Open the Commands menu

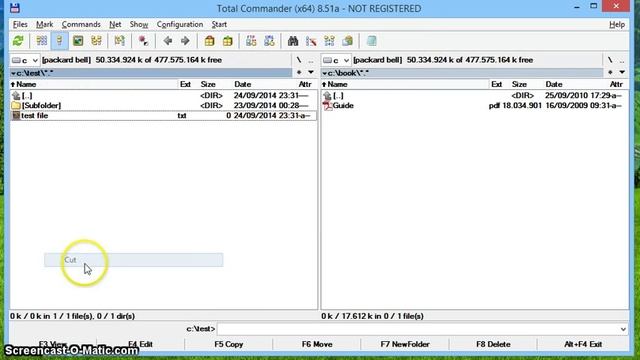click(x=81, y=24)
